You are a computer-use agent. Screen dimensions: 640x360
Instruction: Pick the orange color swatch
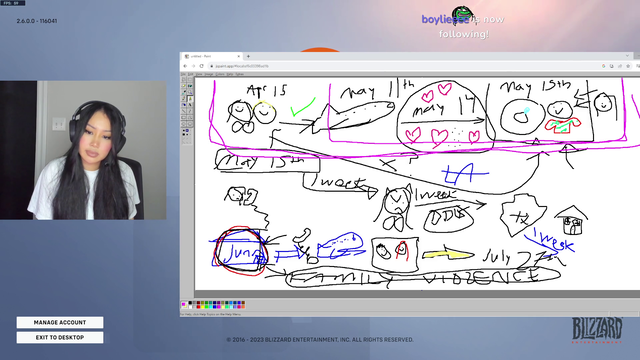point(243,307)
